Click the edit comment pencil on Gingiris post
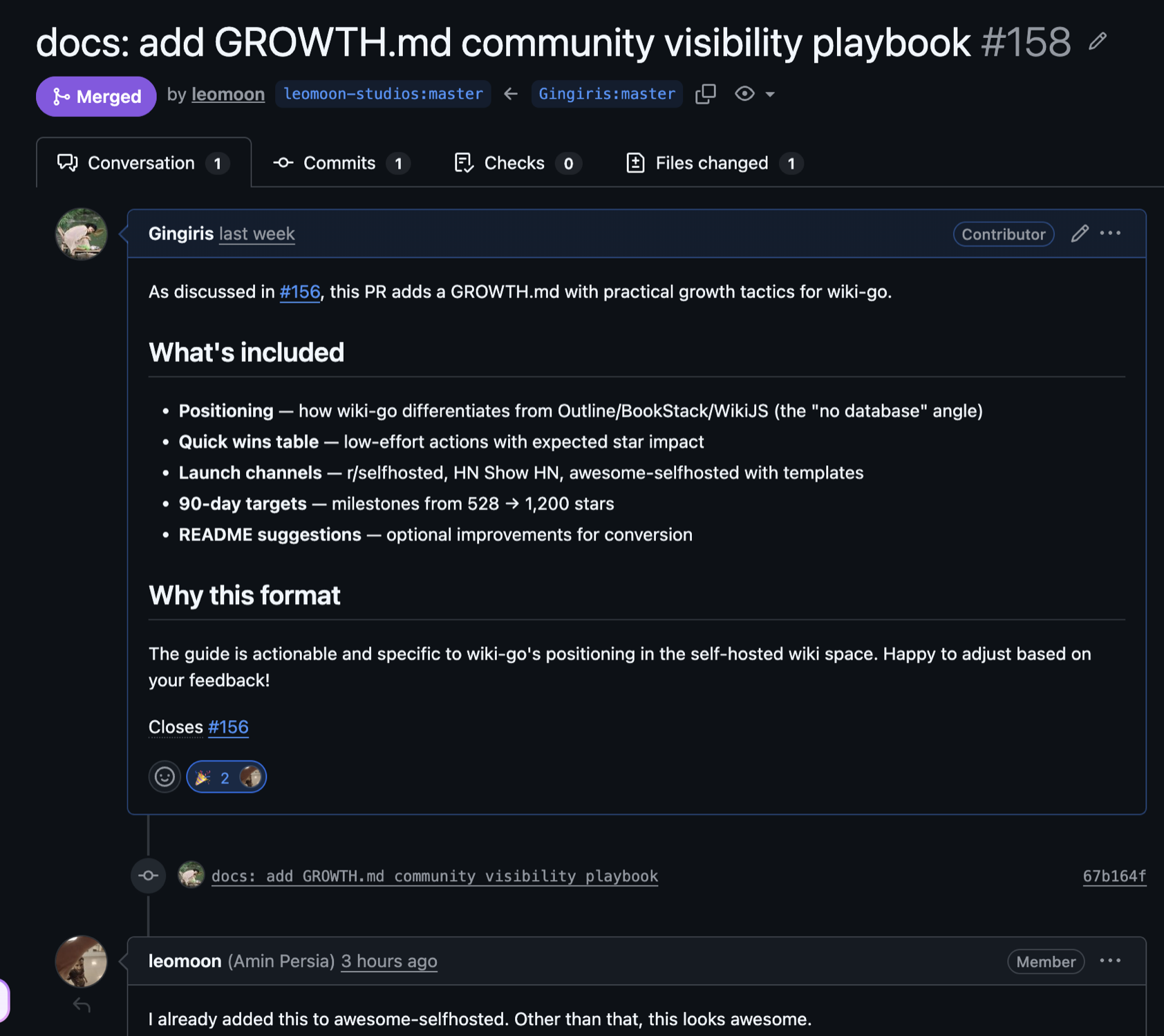The height and width of the screenshot is (1036, 1164). pyautogui.click(x=1079, y=234)
